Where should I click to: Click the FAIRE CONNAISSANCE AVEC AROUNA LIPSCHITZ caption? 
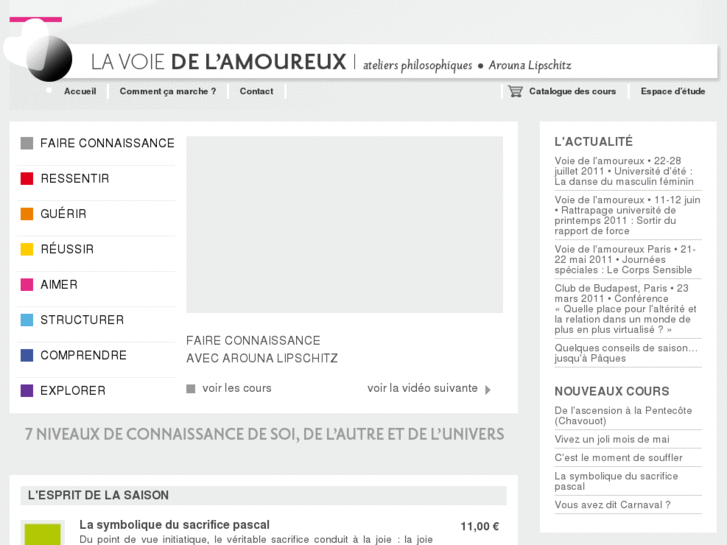(262, 349)
